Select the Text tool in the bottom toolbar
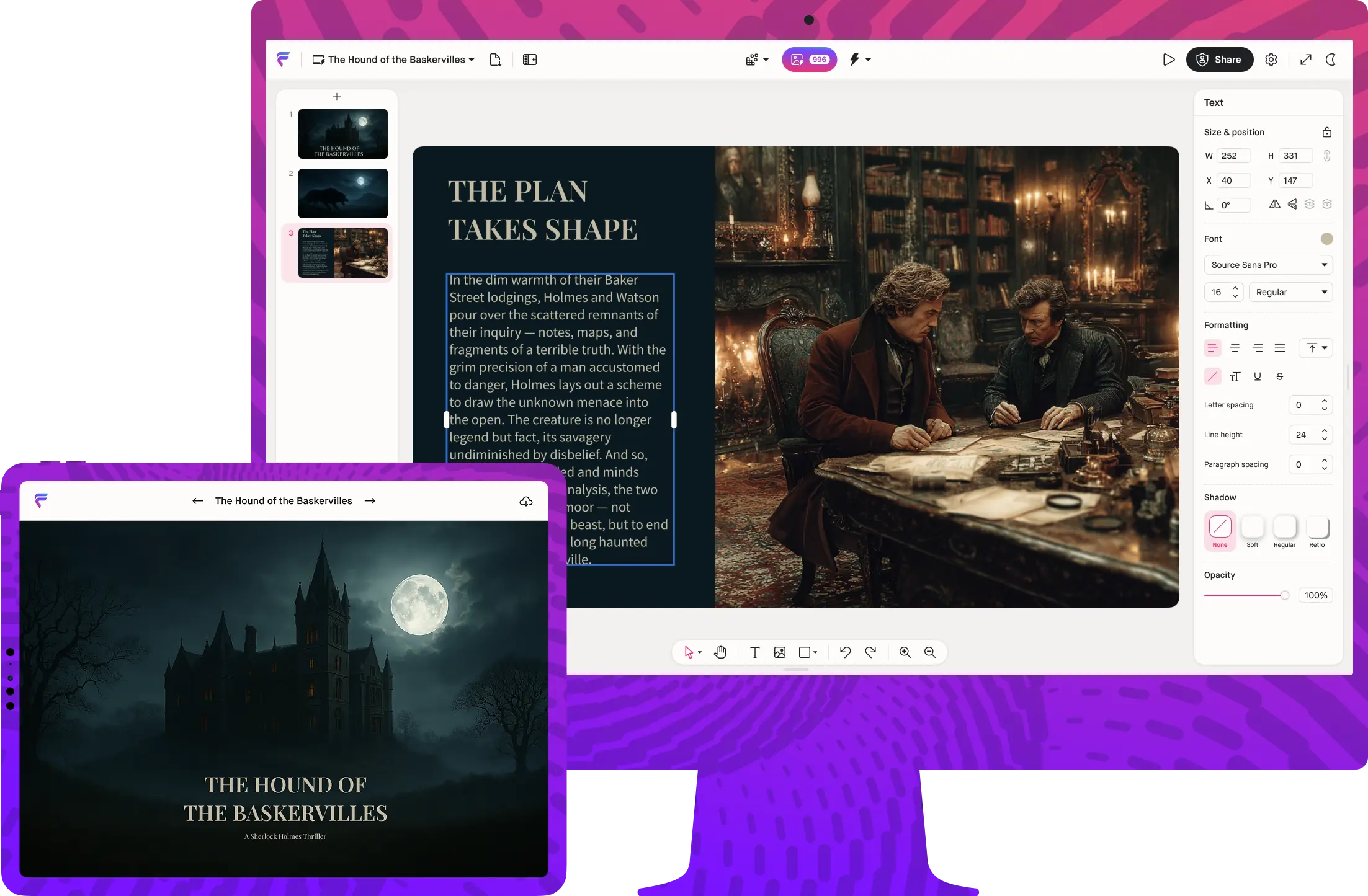The image size is (1368, 896). (x=754, y=652)
